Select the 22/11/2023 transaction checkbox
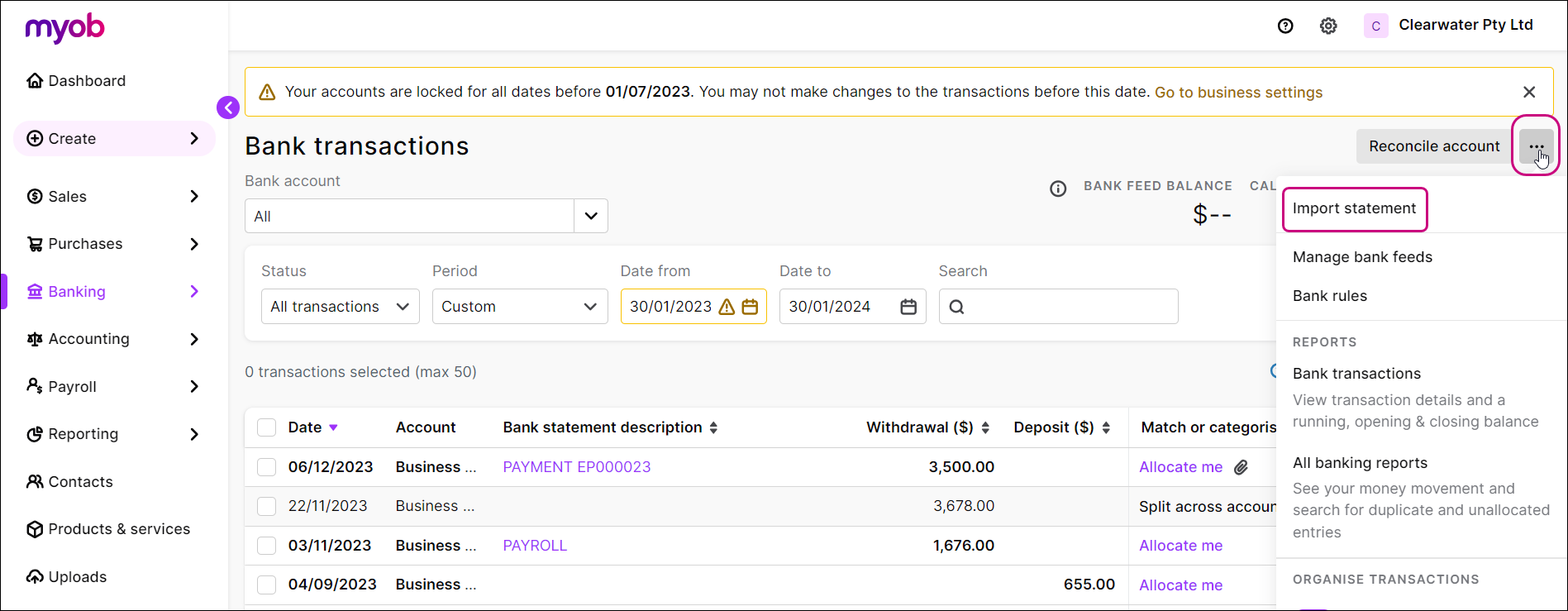Viewport: 1568px width, 611px height. coord(266,506)
